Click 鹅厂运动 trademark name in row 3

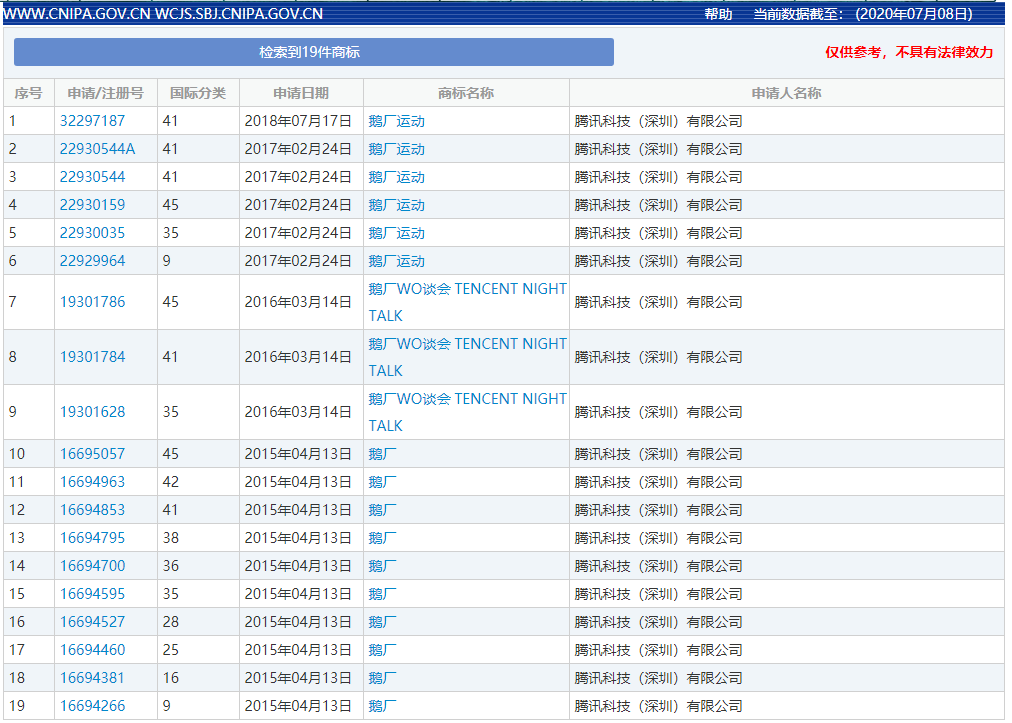point(396,177)
